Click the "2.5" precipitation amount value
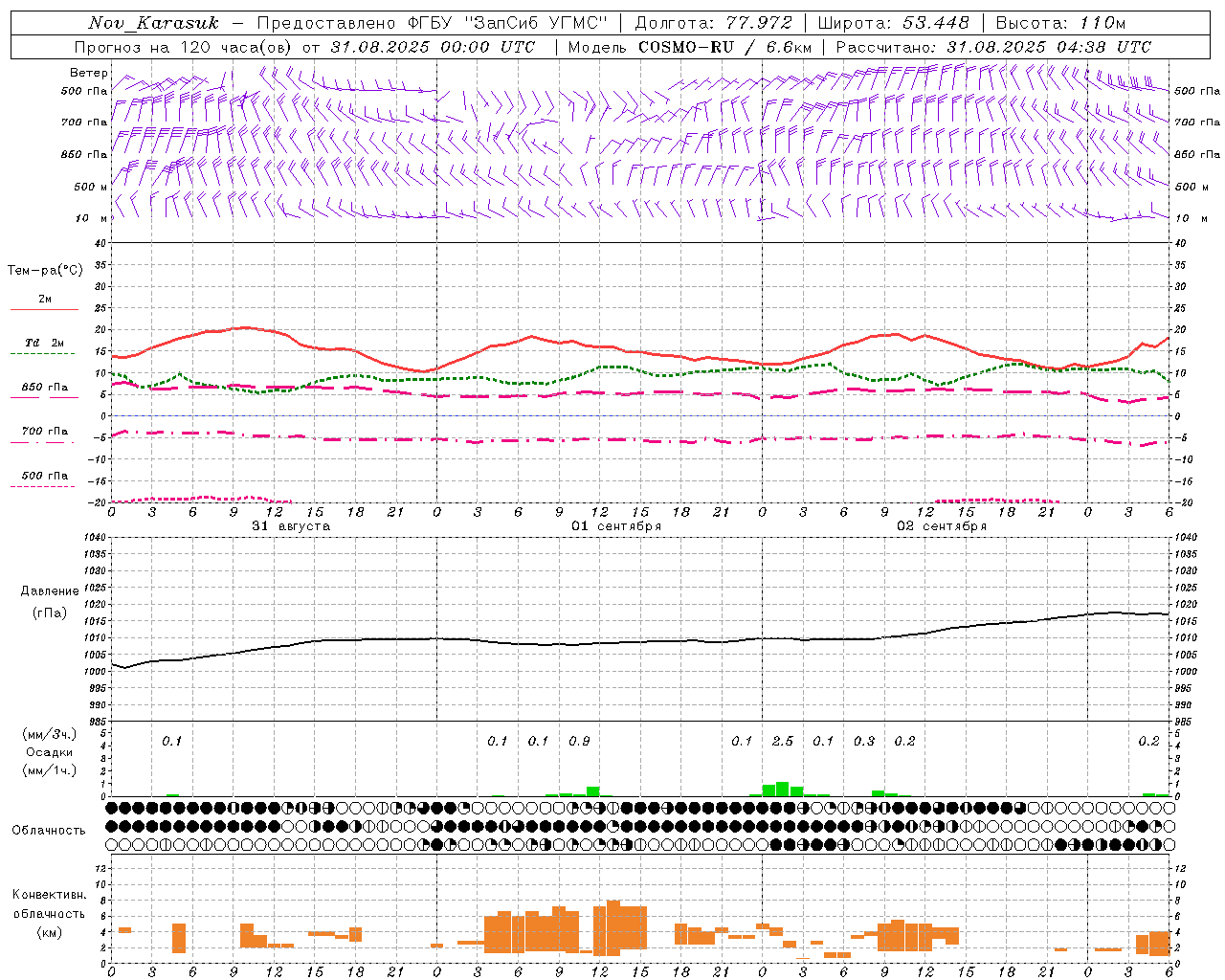1225x980 pixels. click(783, 742)
